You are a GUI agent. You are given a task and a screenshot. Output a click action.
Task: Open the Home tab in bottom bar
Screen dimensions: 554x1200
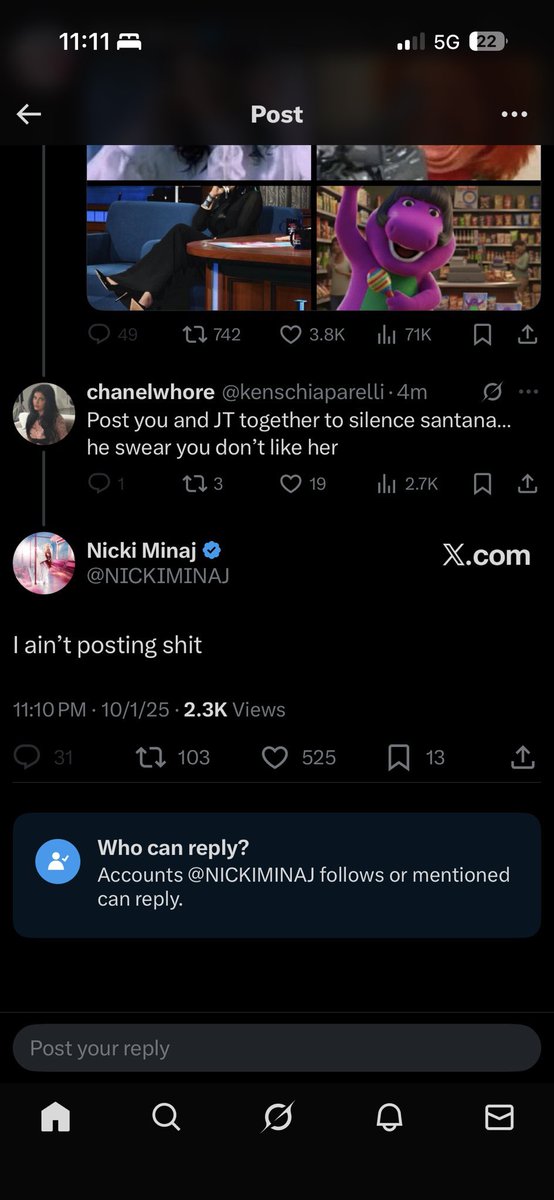[x=55, y=1117]
